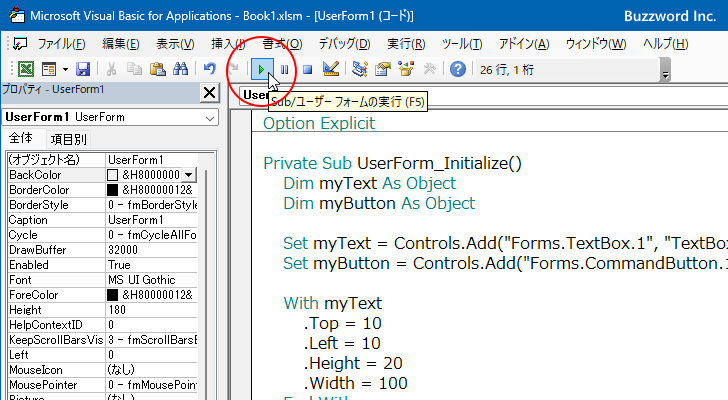Run Sub/UserForm with the green play icon
The height and width of the screenshot is (400, 728).
pyautogui.click(x=261, y=70)
